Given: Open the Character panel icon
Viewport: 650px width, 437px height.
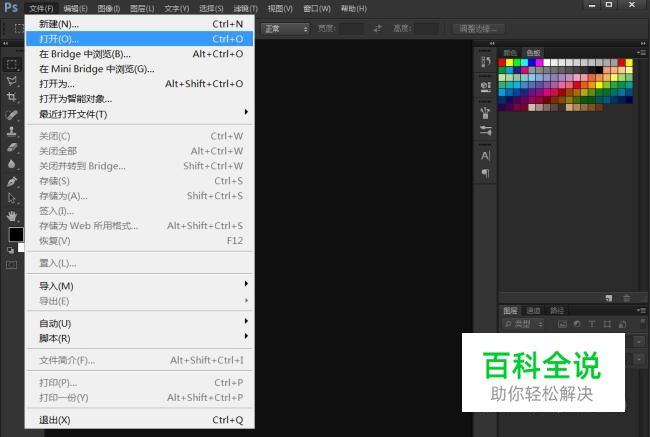Looking at the screenshot, I should [485, 156].
